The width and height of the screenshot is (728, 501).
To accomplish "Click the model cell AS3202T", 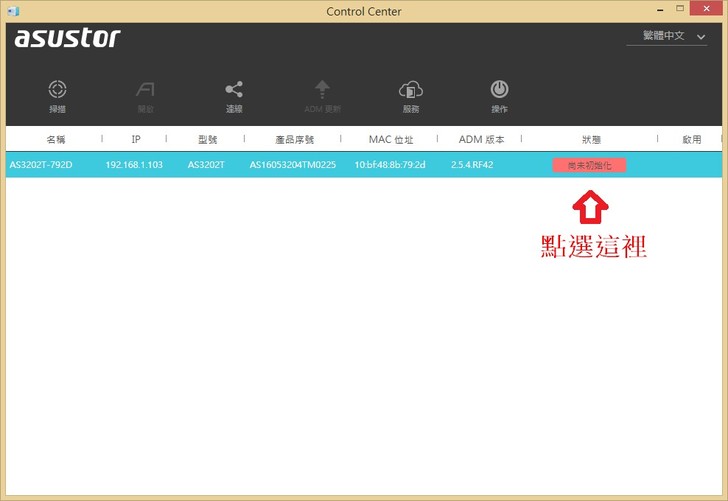I will [x=206, y=164].
